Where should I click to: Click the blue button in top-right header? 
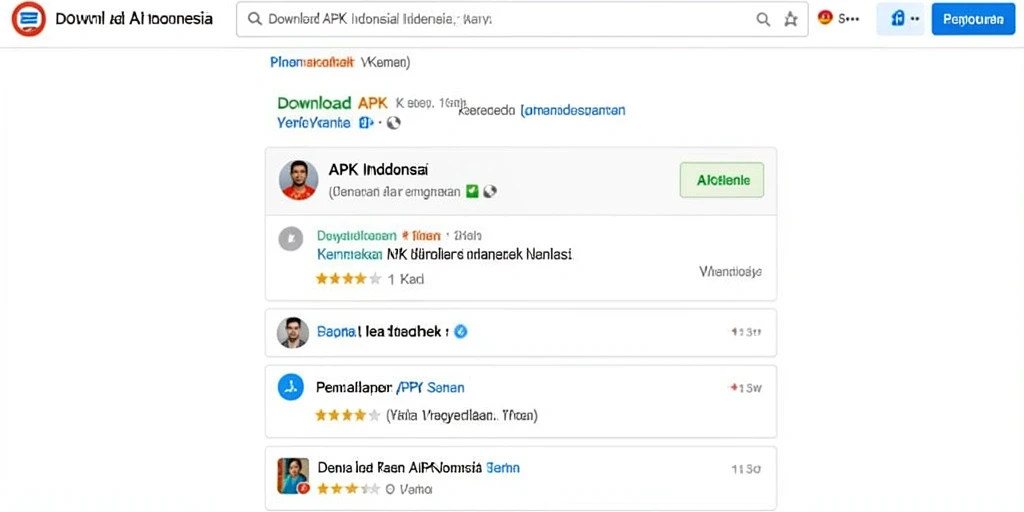click(x=973, y=19)
